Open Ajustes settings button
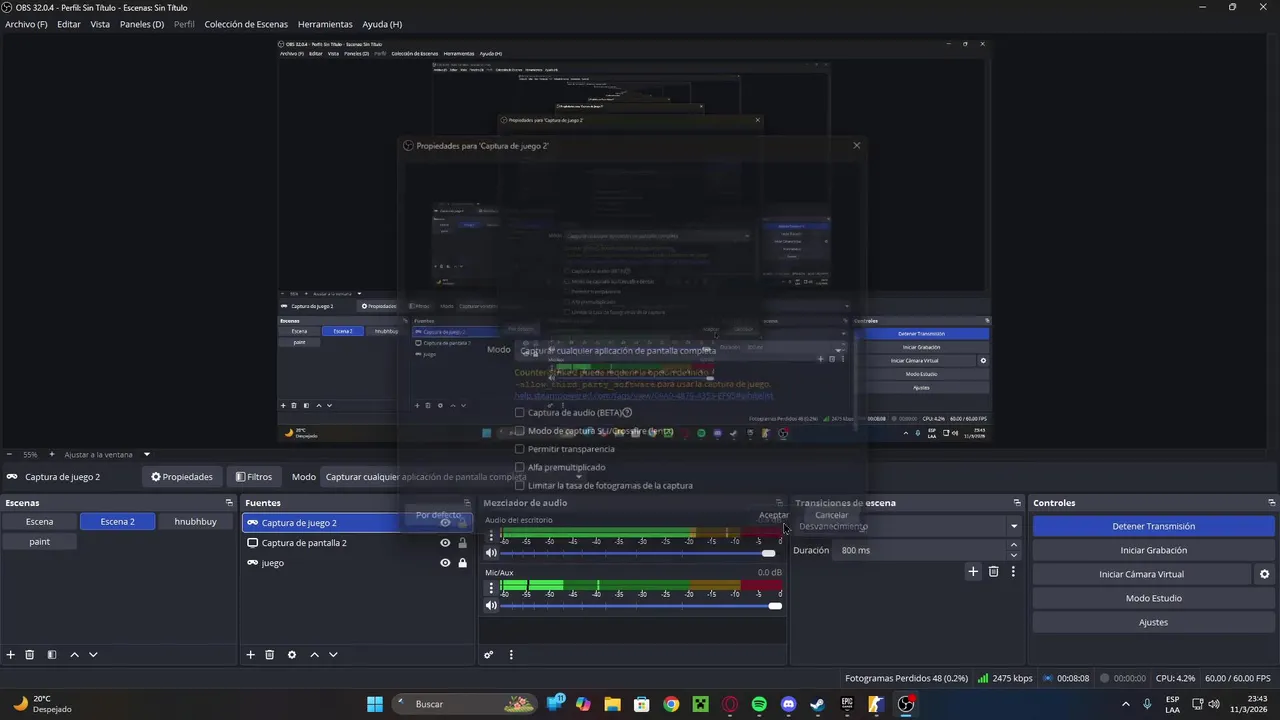Image resolution: width=1280 pixels, height=720 pixels. (1153, 622)
